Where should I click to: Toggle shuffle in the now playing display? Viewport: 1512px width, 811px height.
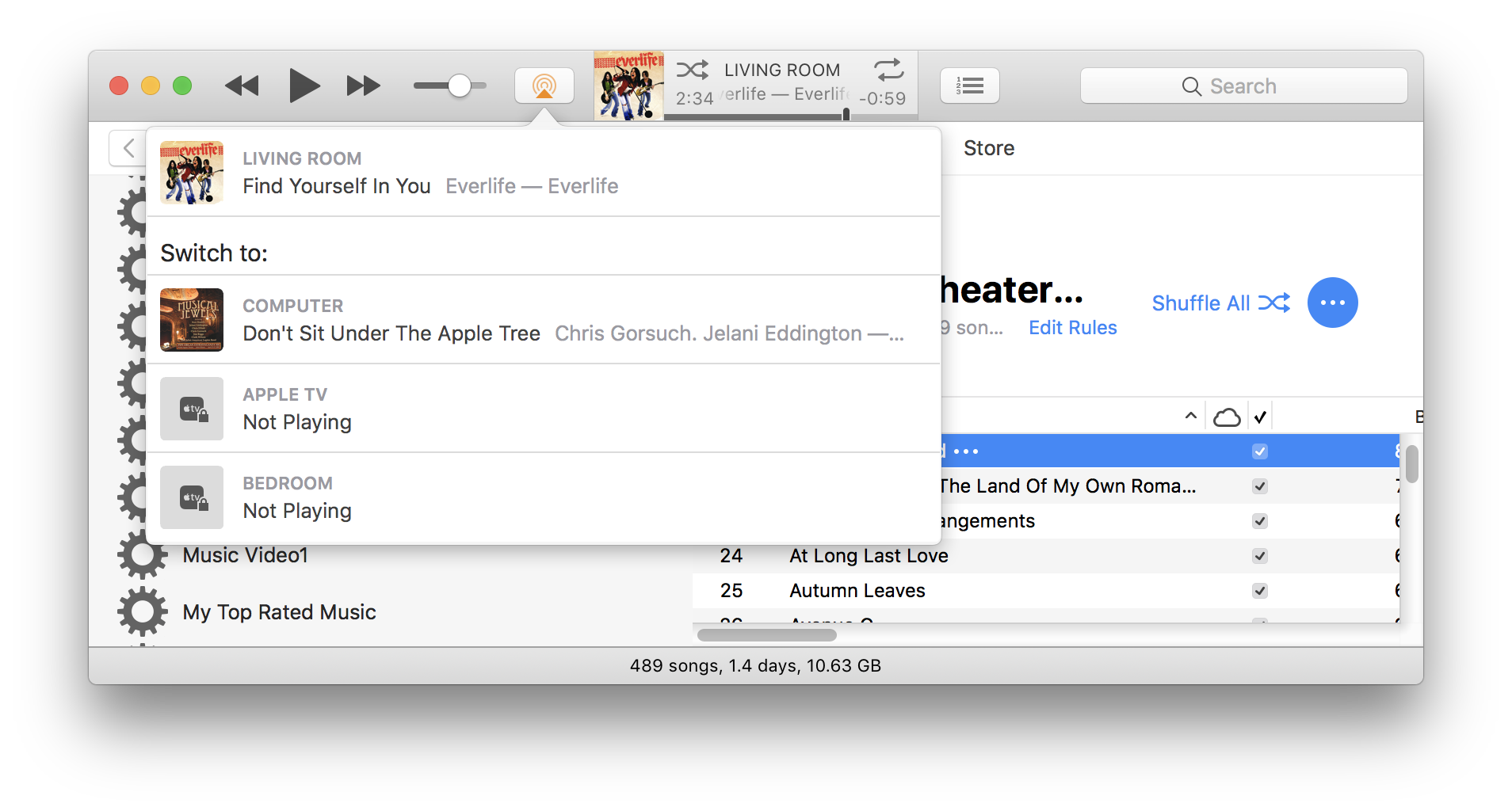click(692, 70)
